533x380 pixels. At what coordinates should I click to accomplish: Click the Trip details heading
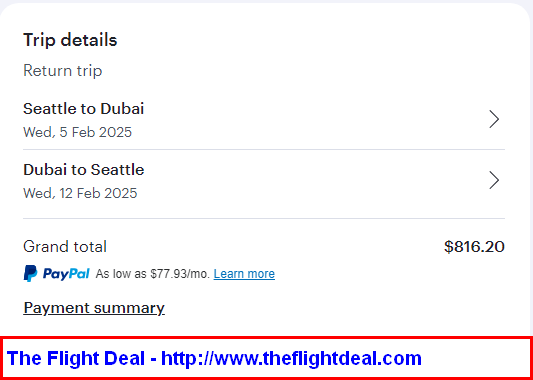(x=70, y=40)
